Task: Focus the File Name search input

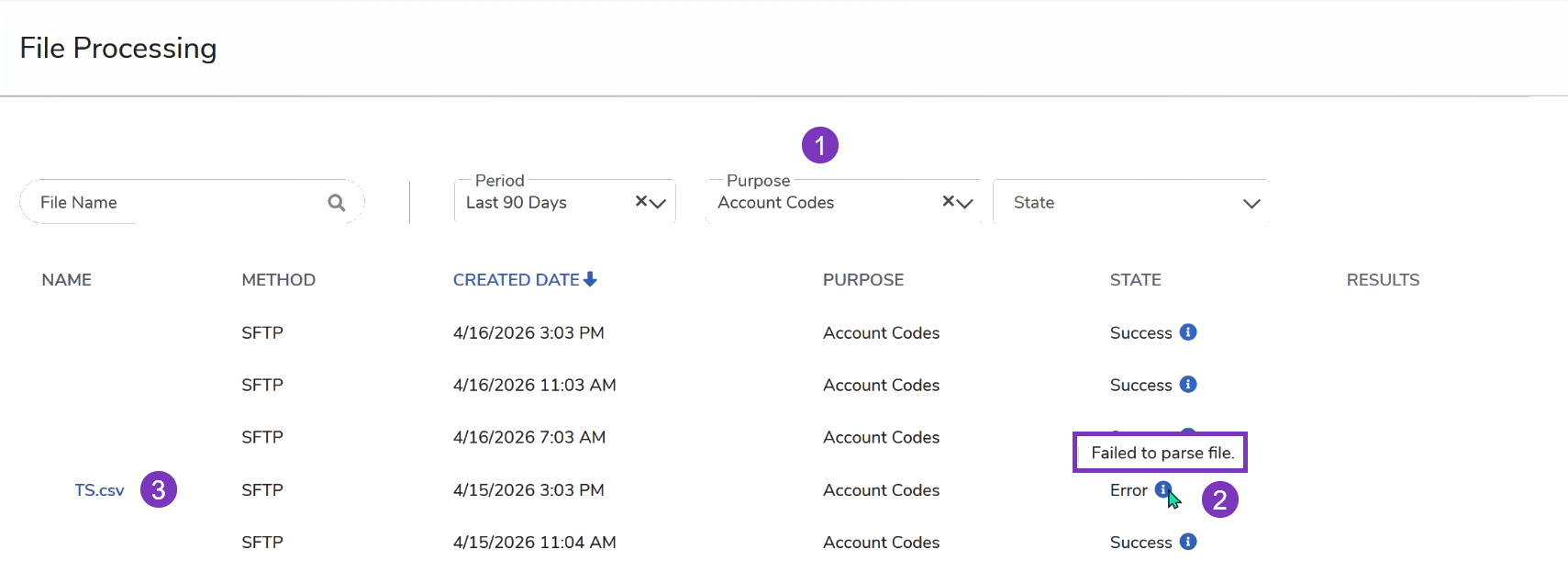Action: [x=174, y=203]
